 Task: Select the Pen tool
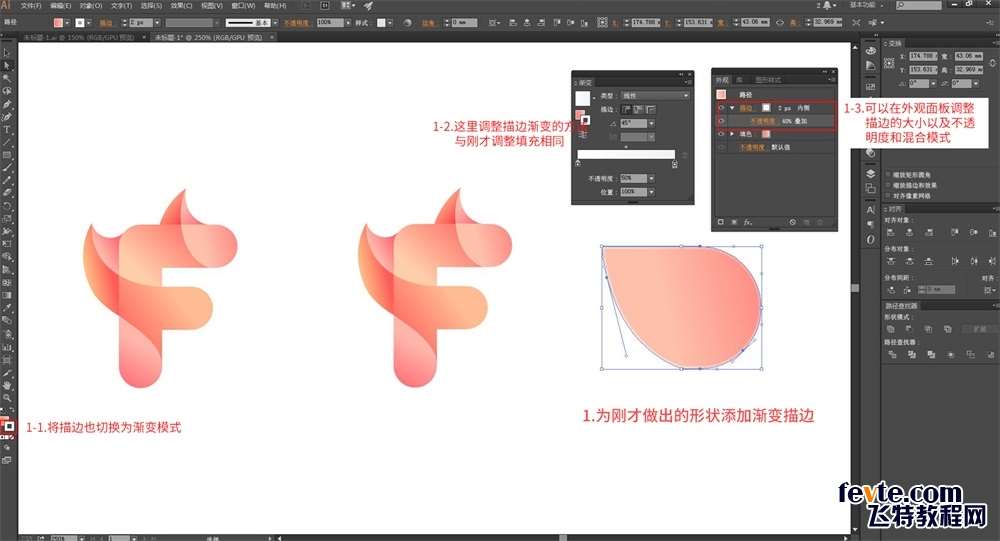pos(6,104)
